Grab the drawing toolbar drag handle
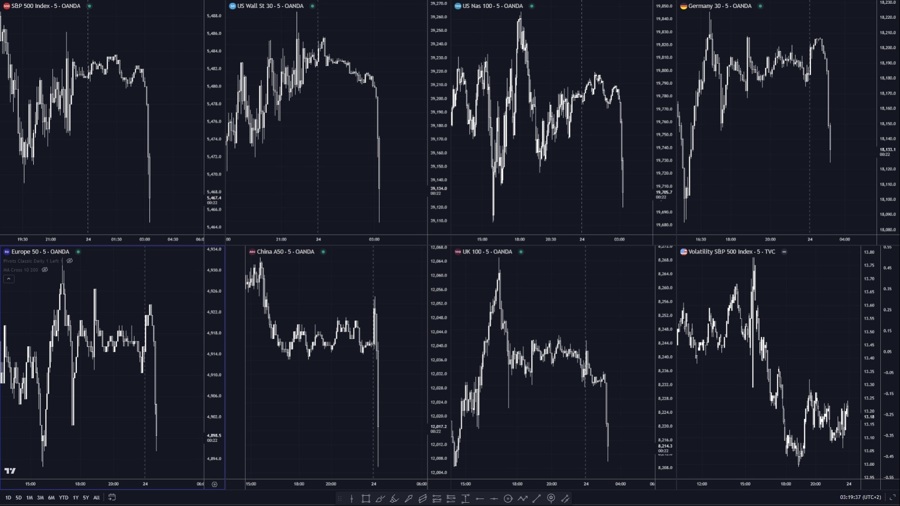This screenshot has width=900, height=506. (340, 499)
